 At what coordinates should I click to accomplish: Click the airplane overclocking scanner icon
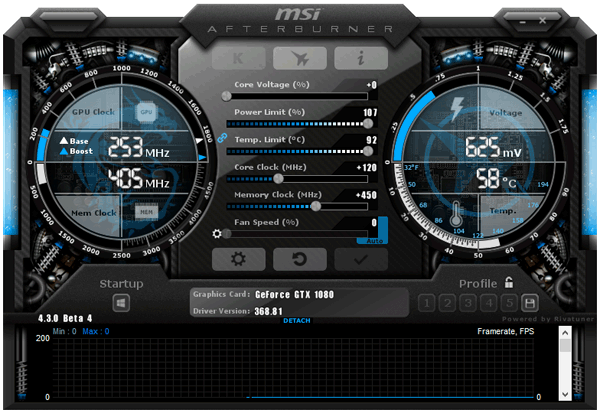pos(300,58)
